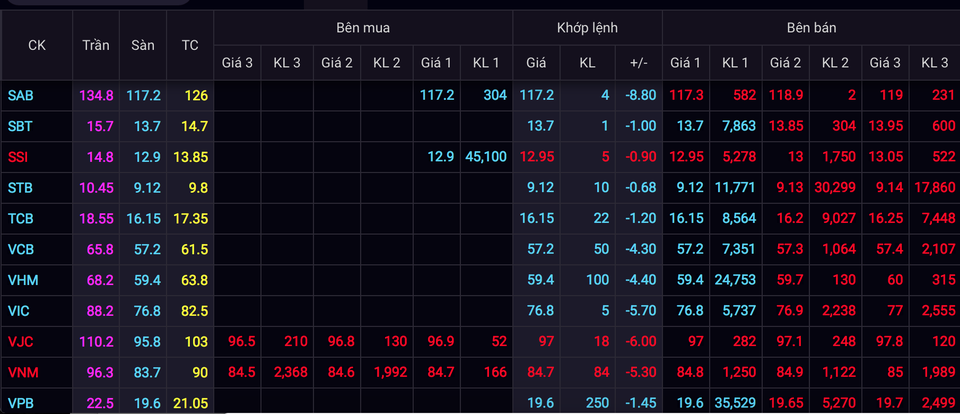Select the VPB stock code
Screen dimensions: 960x414
tap(20, 404)
